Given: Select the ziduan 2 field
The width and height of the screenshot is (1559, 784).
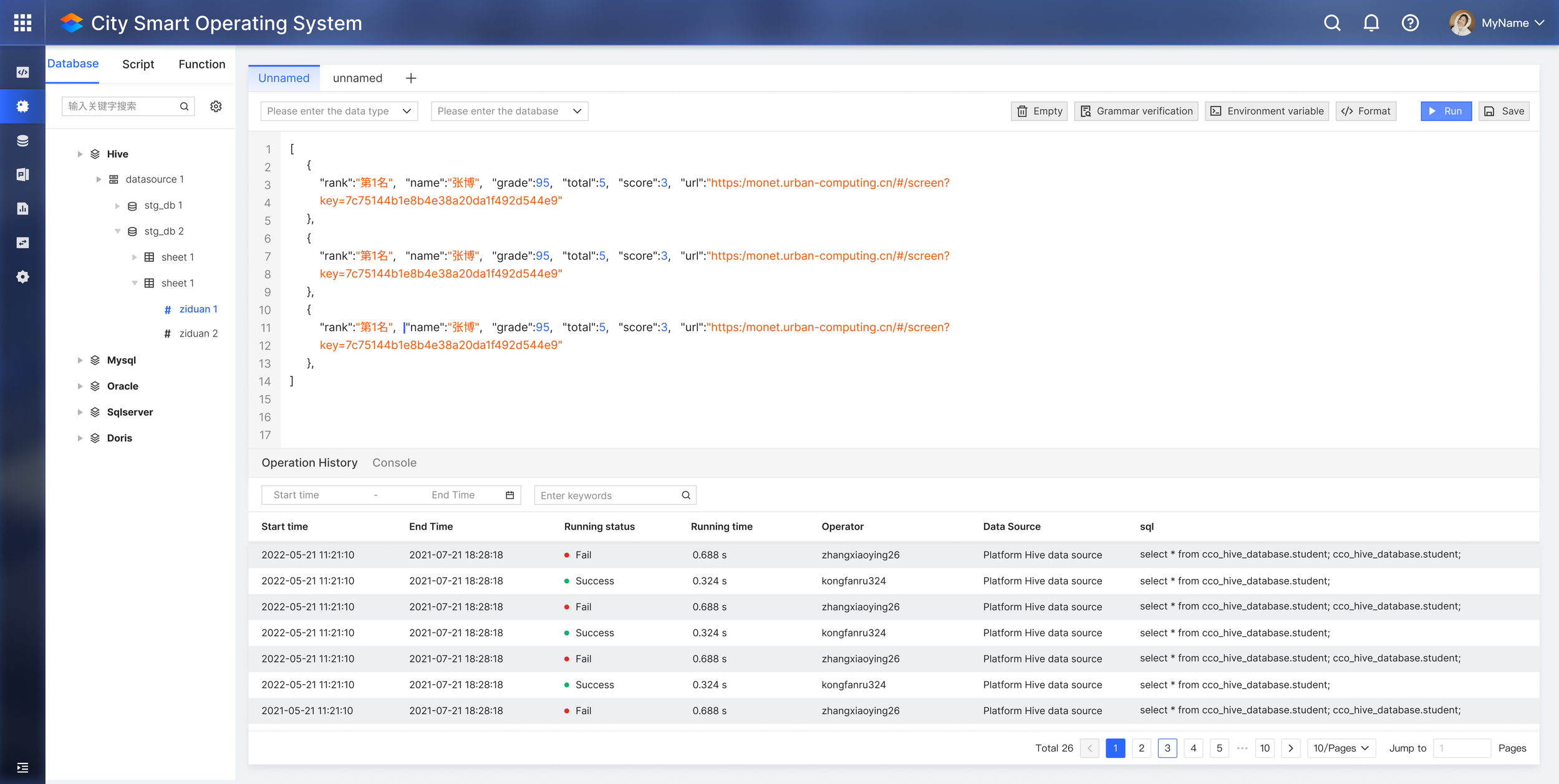Looking at the screenshot, I should tap(198, 333).
